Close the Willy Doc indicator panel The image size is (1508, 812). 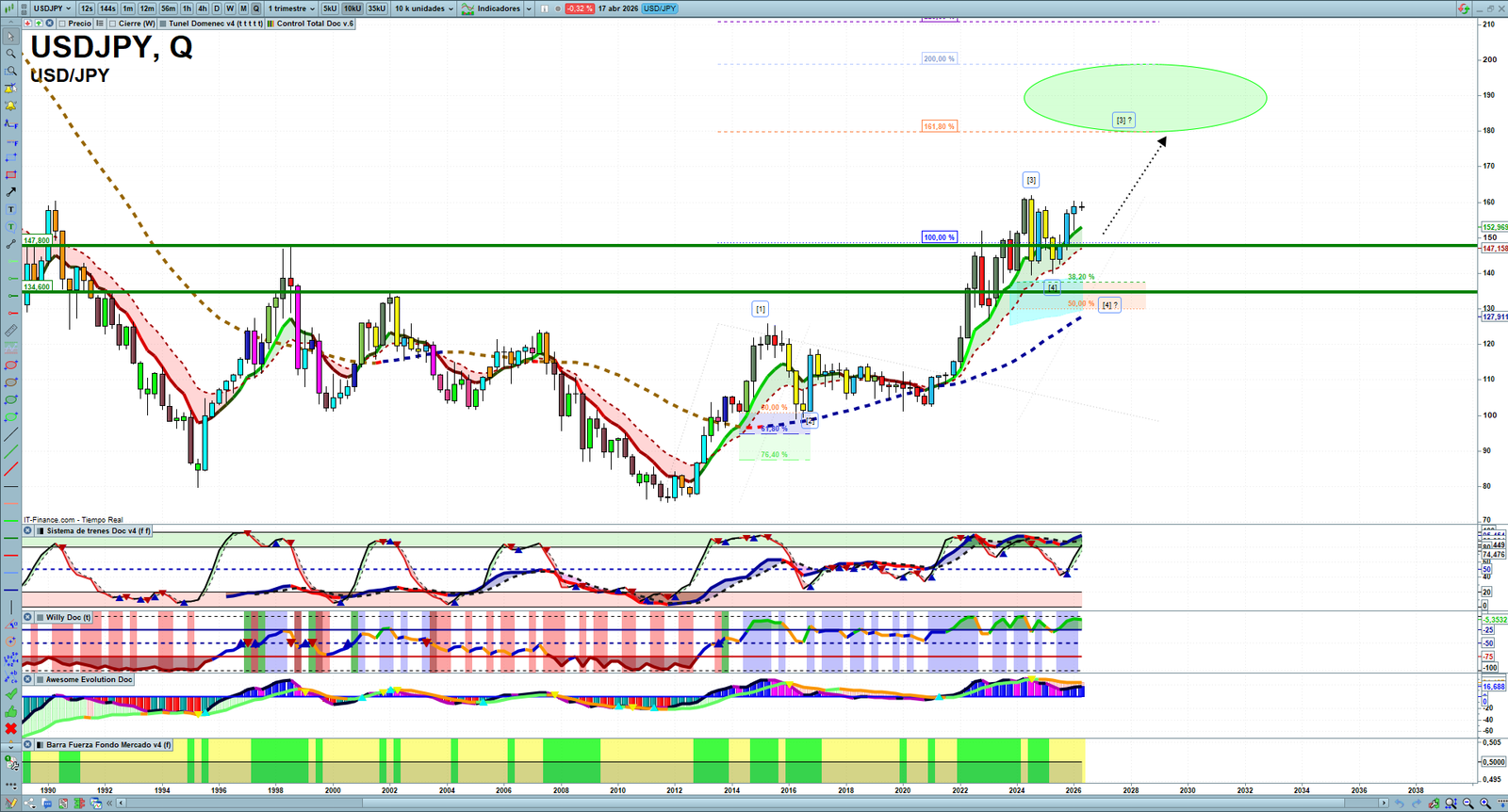(28, 618)
